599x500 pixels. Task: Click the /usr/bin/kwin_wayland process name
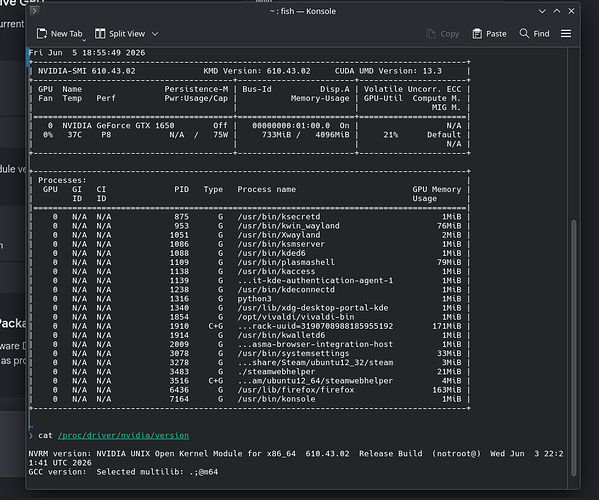288,226
